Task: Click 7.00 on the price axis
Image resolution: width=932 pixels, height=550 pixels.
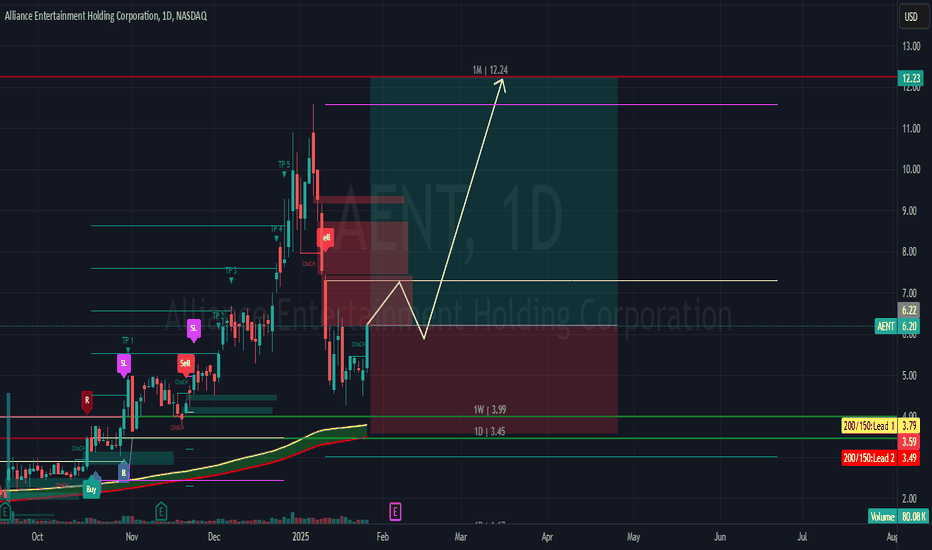Action: 911,293
